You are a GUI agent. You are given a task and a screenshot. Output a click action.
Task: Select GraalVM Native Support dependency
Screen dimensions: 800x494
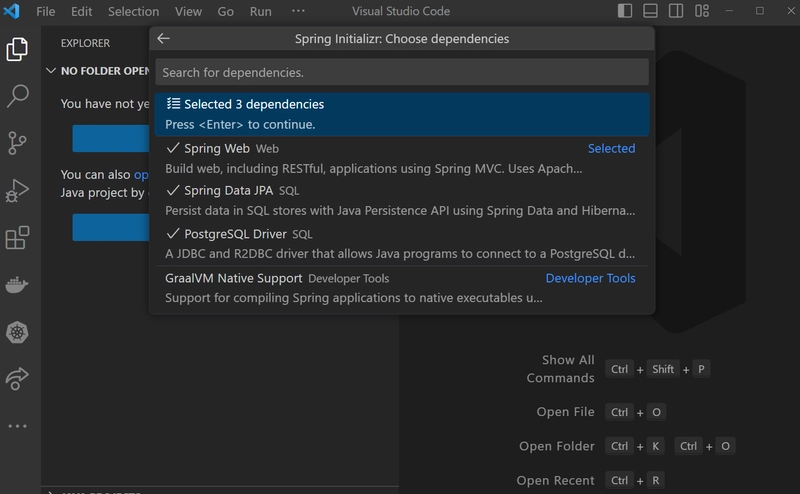point(402,288)
